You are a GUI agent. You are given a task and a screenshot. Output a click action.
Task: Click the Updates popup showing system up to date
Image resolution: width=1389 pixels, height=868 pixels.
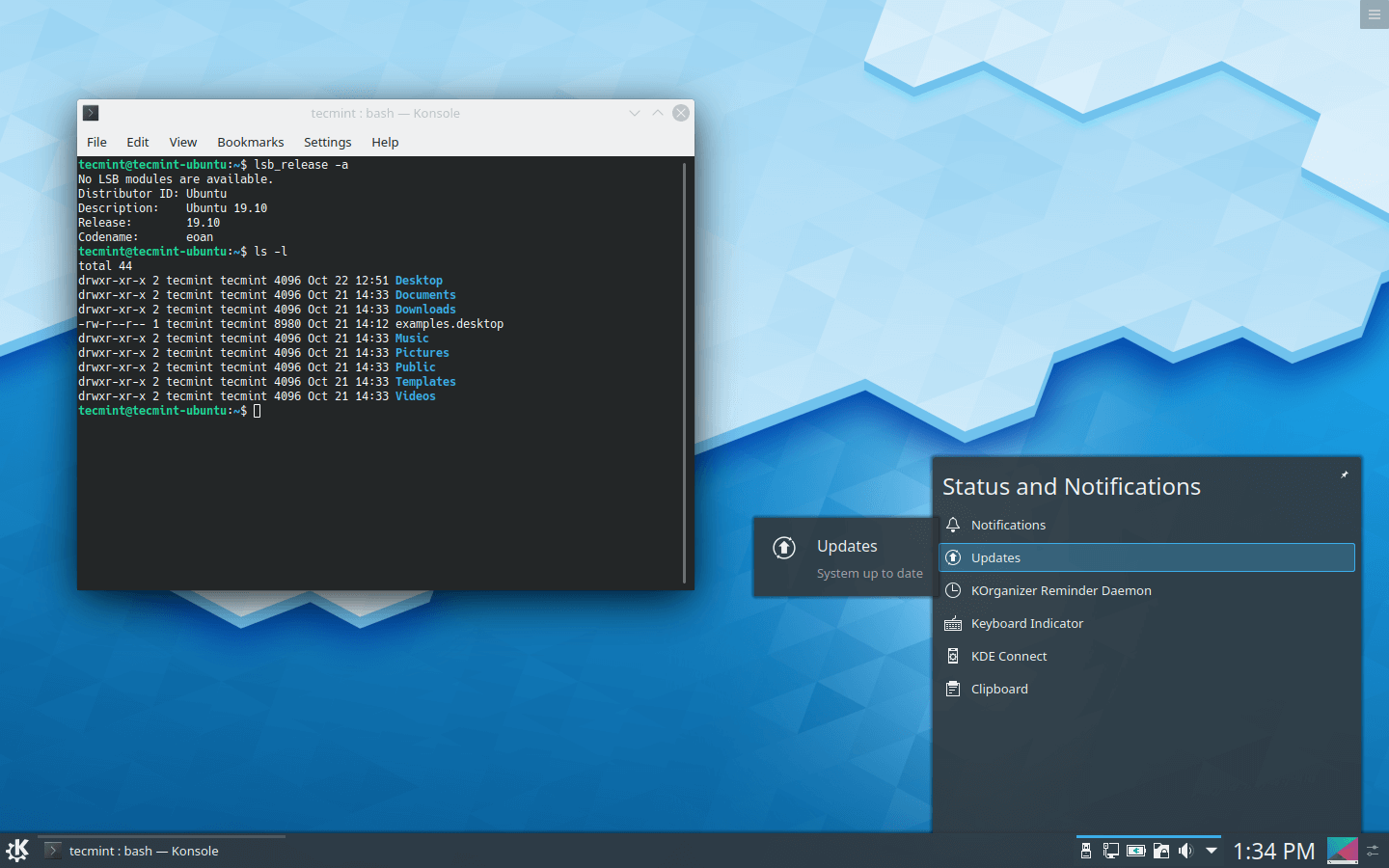(x=845, y=557)
